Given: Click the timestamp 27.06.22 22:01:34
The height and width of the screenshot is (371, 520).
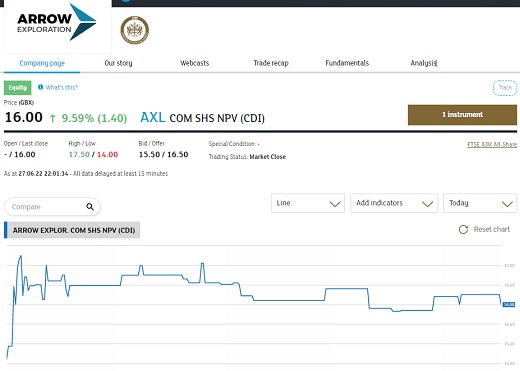Looking at the screenshot, I should pyautogui.click(x=43, y=174).
